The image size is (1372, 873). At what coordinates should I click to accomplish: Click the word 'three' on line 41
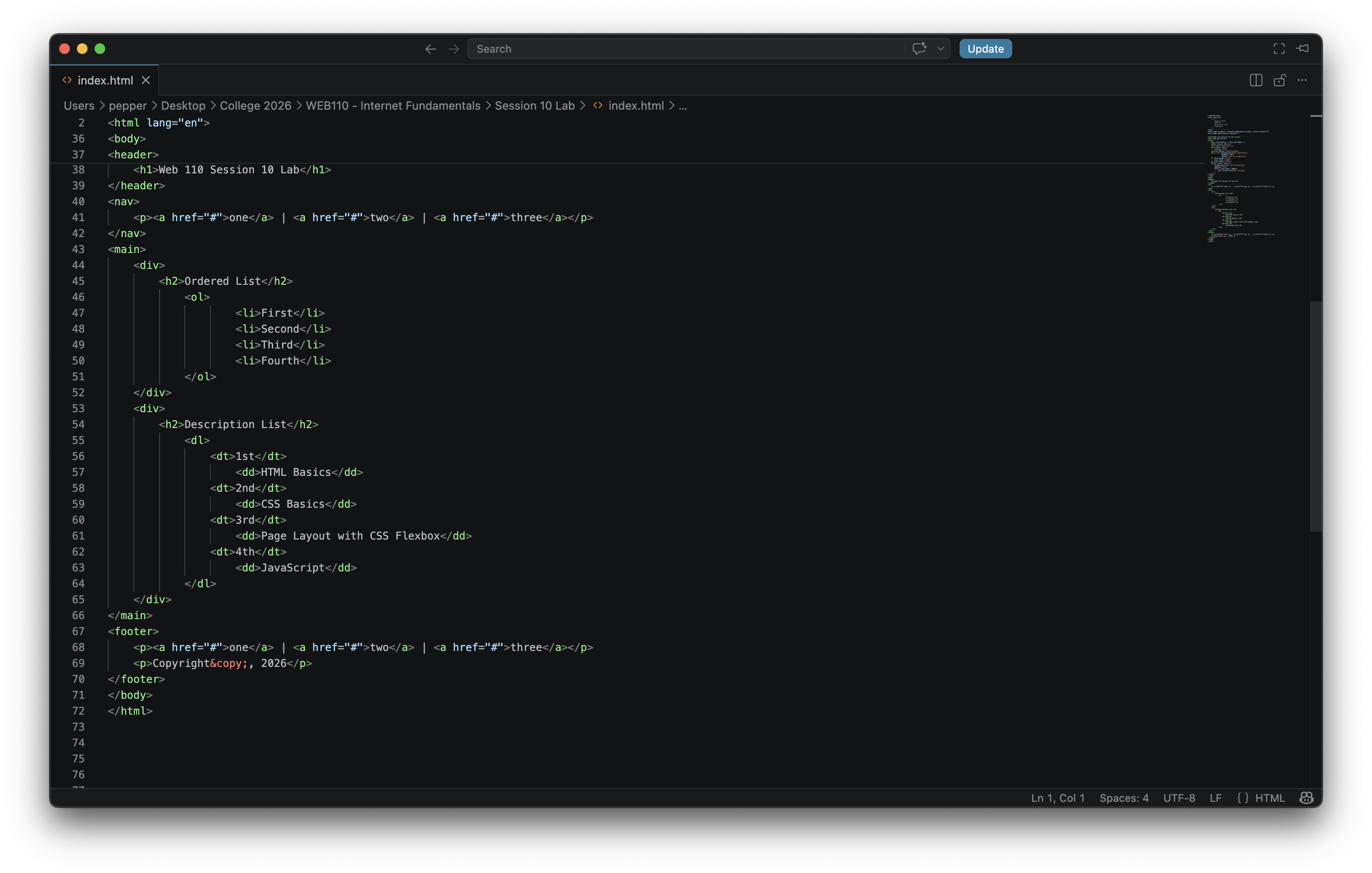[x=526, y=217]
